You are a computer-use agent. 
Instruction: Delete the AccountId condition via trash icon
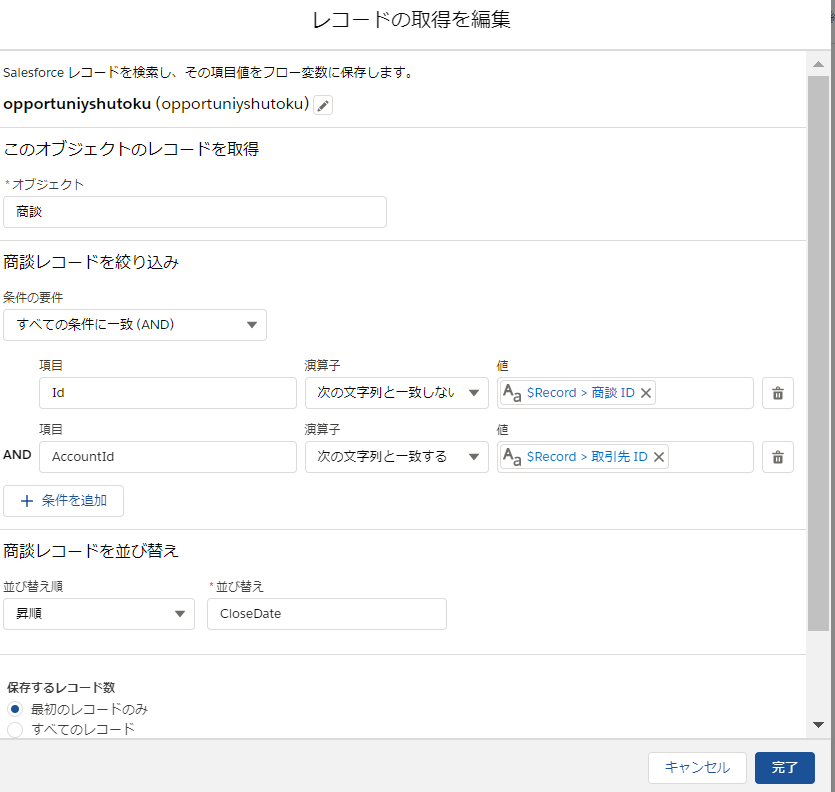tap(777, 457)
